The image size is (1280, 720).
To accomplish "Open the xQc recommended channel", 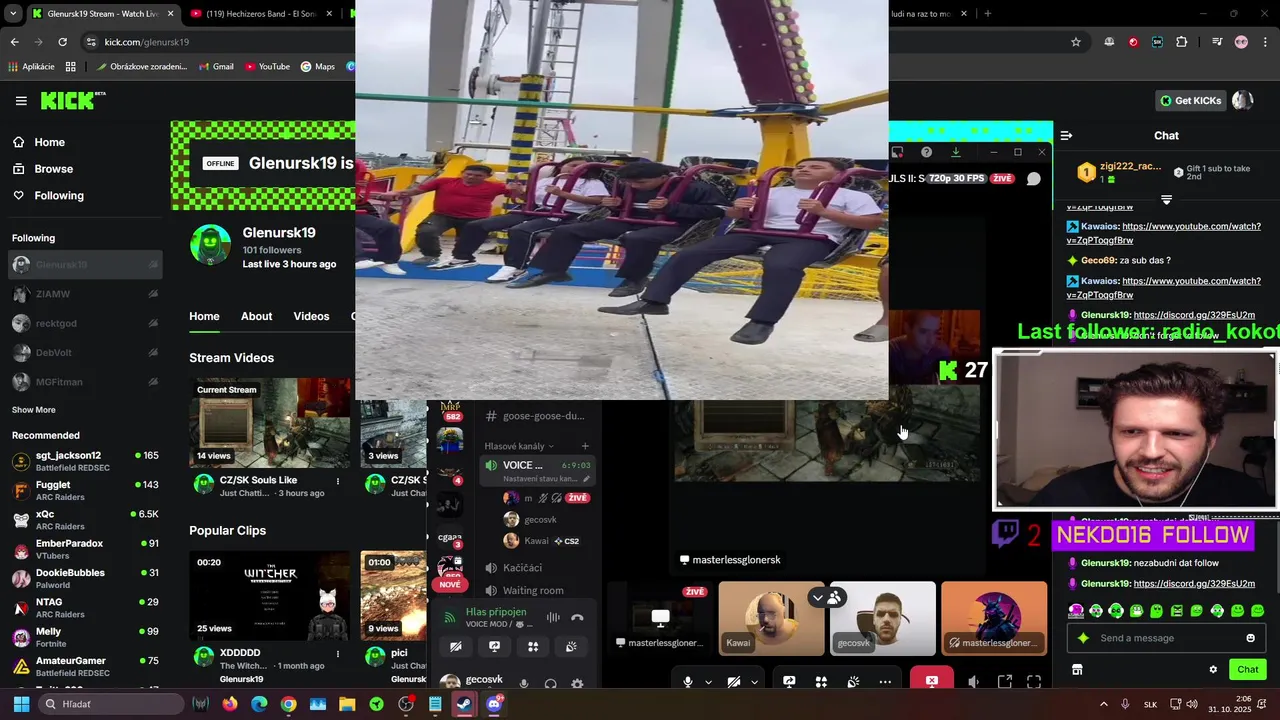I will 85,519.
